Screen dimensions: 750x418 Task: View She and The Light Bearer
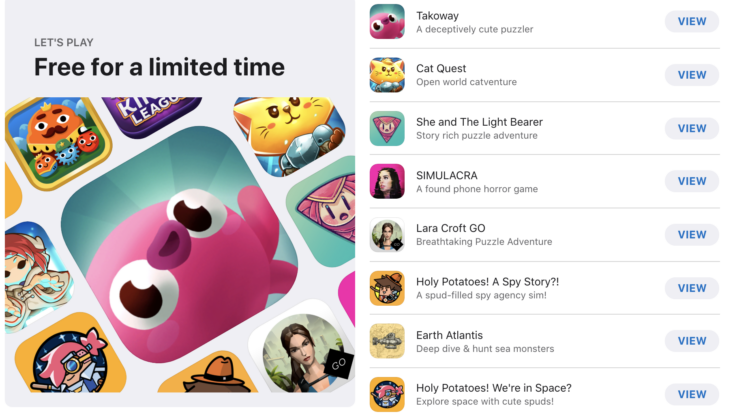coord(692,128)
